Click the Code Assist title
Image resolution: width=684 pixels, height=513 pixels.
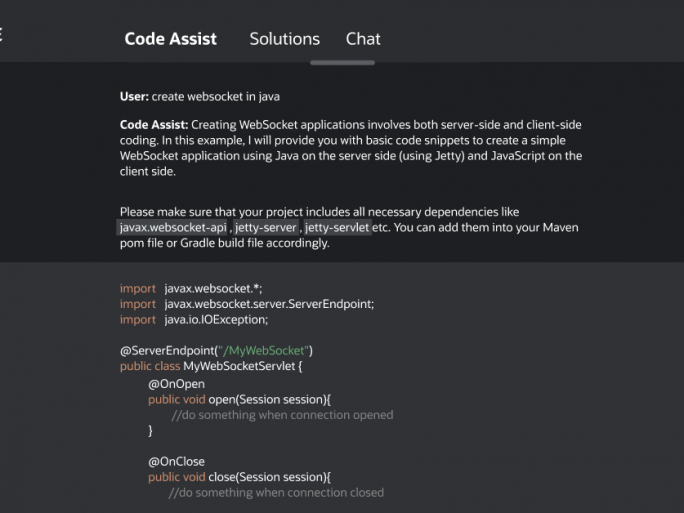coord(171,39)
